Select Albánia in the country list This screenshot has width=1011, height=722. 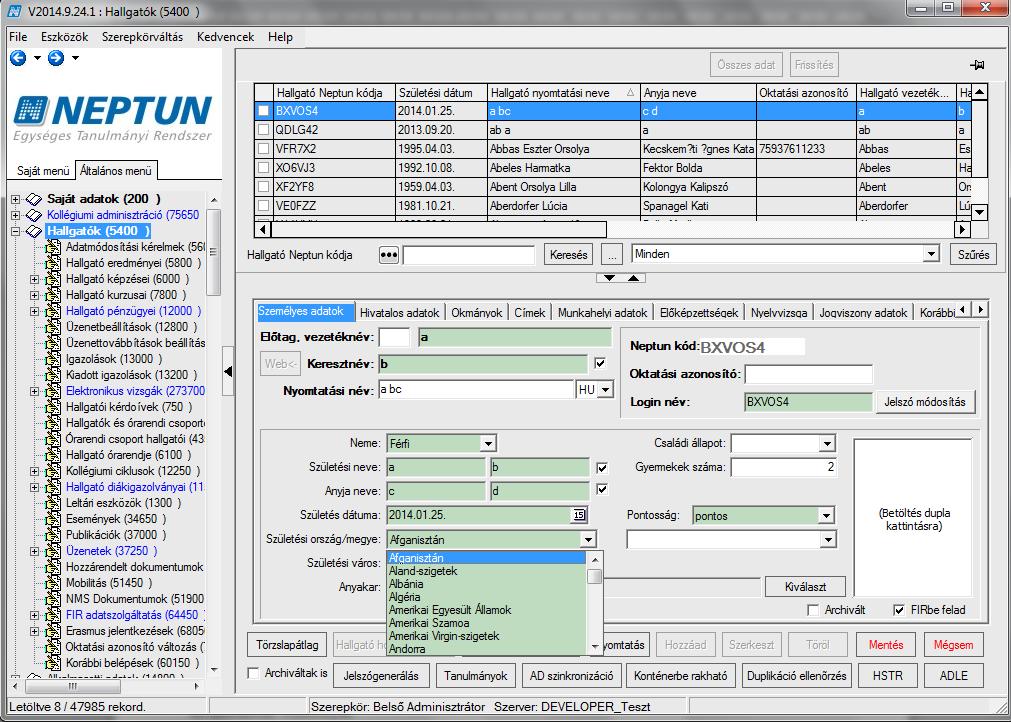tap(487, 584)
